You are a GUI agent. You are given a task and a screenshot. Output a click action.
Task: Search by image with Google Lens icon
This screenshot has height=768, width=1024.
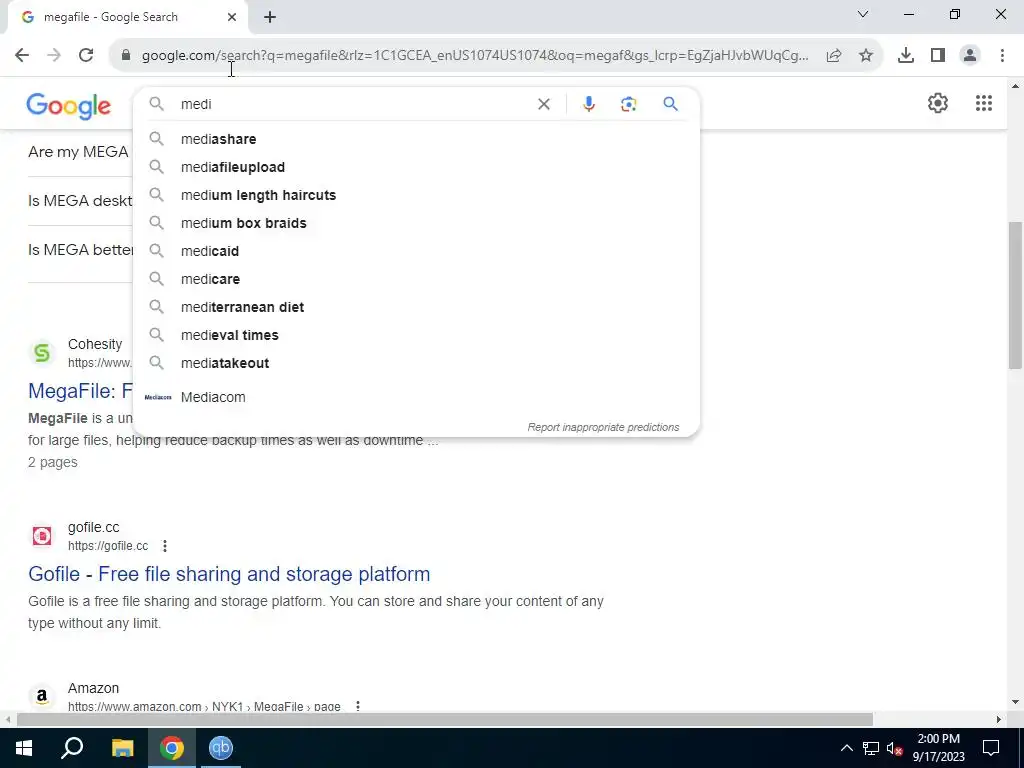click(628, 104)
